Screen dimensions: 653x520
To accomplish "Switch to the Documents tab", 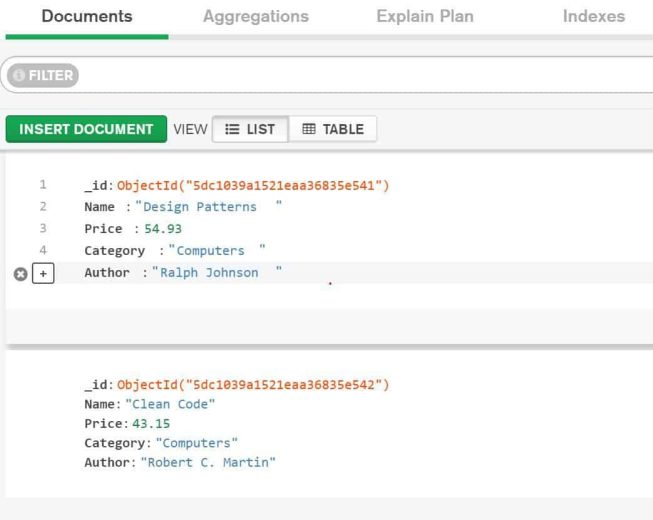I will [x=87, y=16].
